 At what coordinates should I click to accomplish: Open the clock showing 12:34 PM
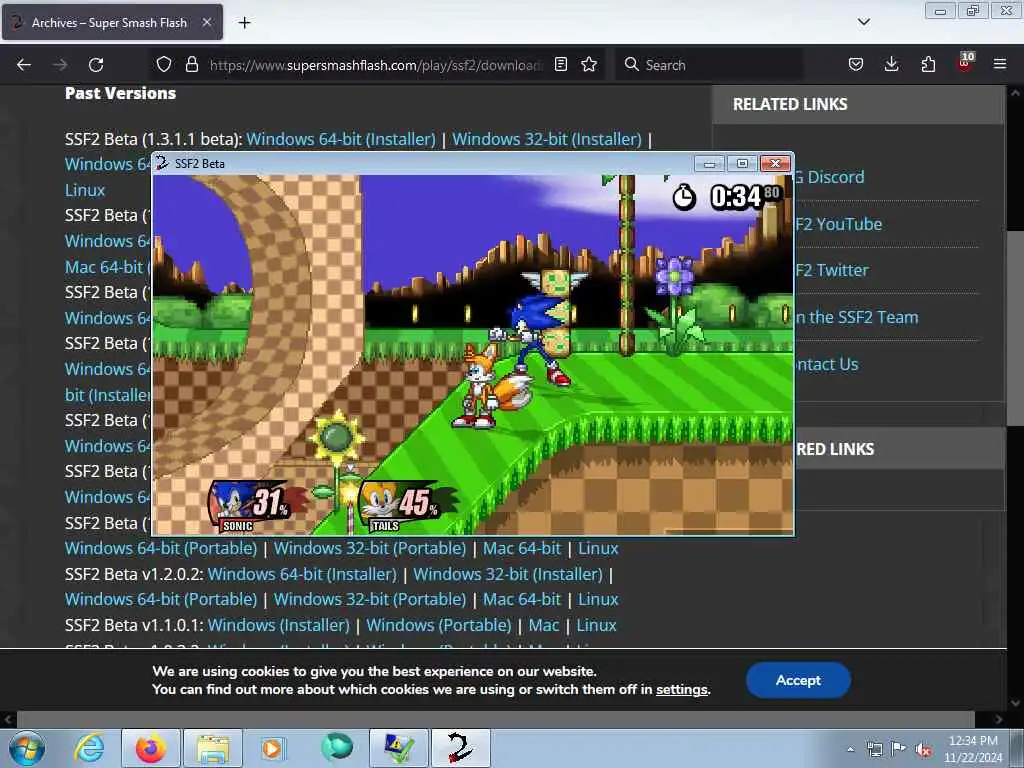(x=973, y=749)
